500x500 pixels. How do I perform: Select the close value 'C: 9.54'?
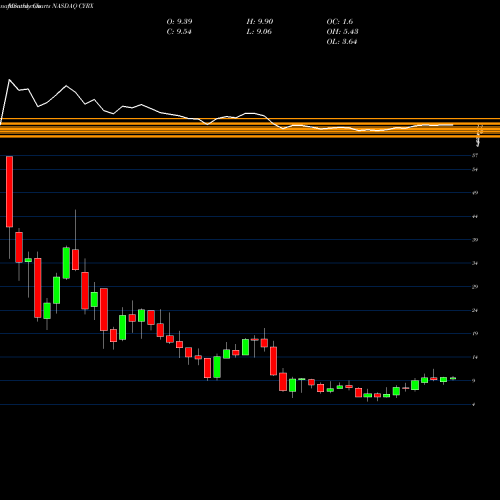point(179,32)
